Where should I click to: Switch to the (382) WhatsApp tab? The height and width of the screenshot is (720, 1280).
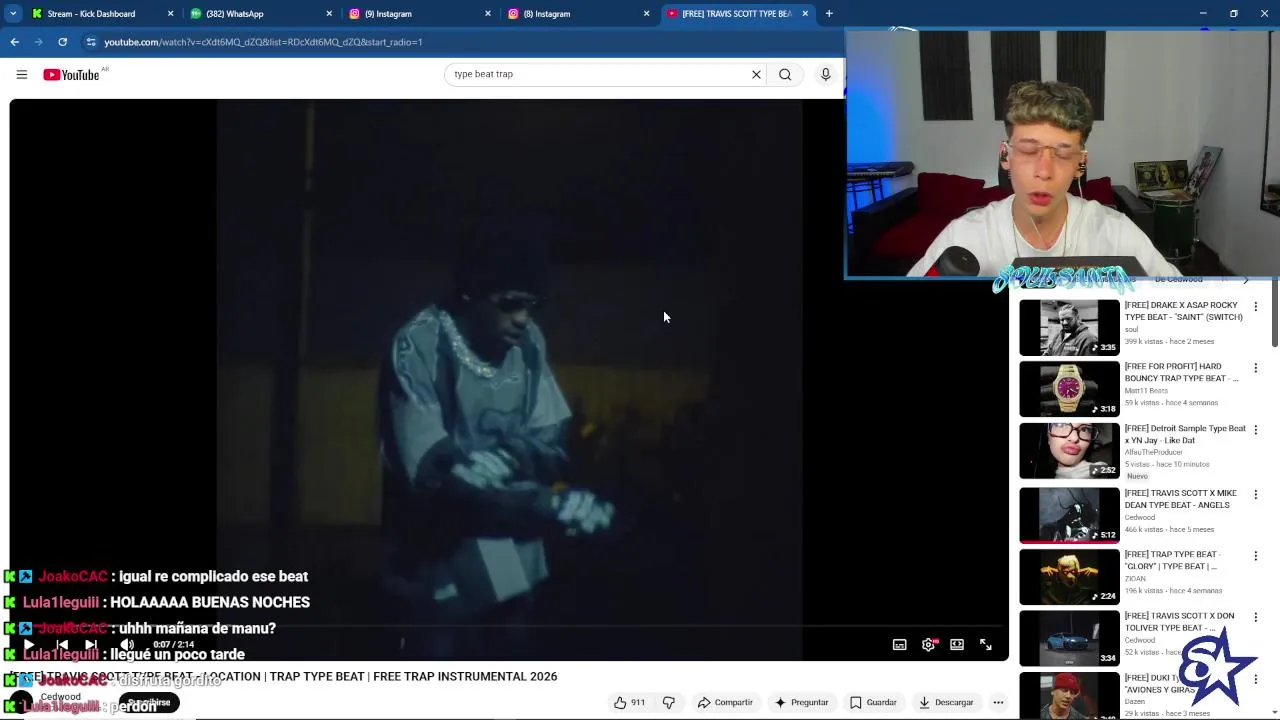[x=260, y=14]
